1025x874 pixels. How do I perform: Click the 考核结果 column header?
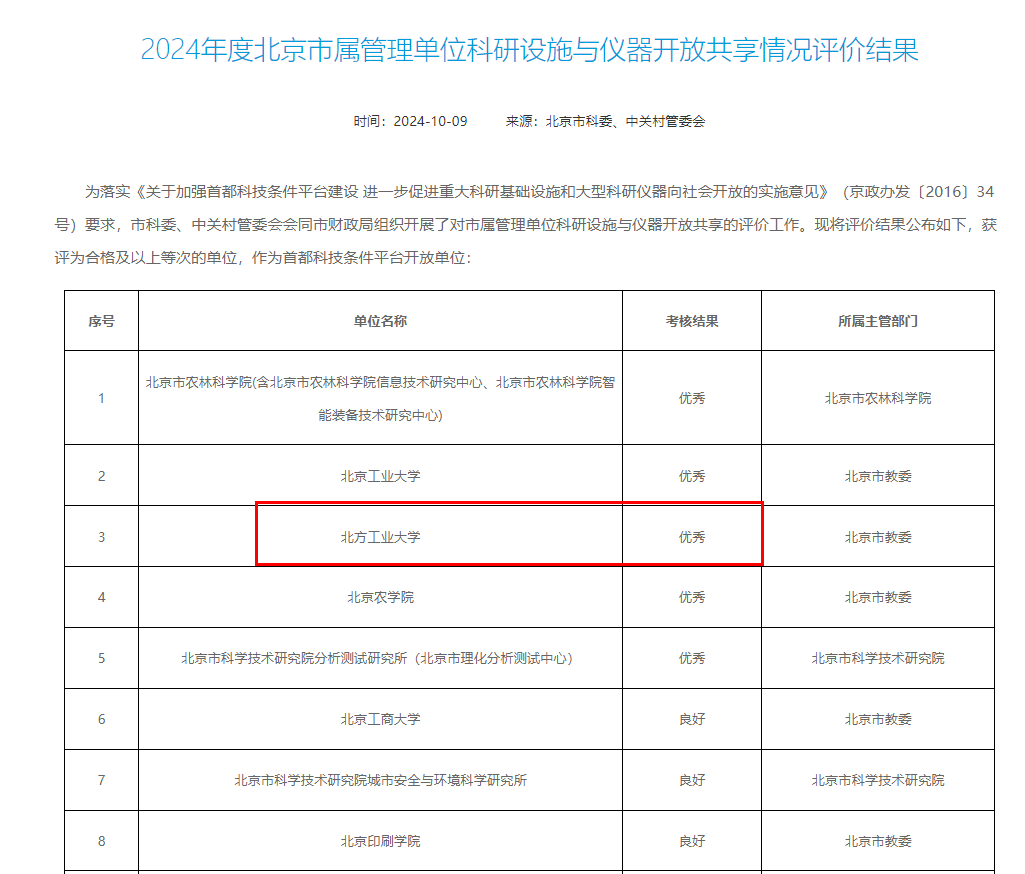click(x=692, y=321)
